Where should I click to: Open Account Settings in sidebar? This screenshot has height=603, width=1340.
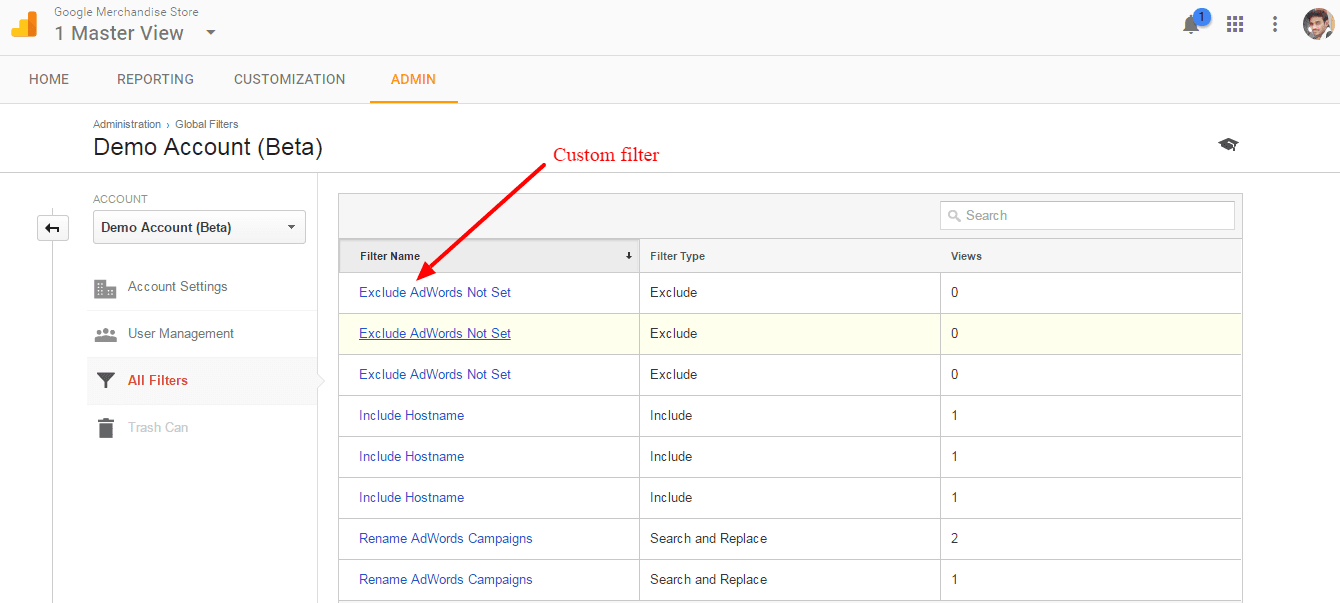(x=178, y=287)
